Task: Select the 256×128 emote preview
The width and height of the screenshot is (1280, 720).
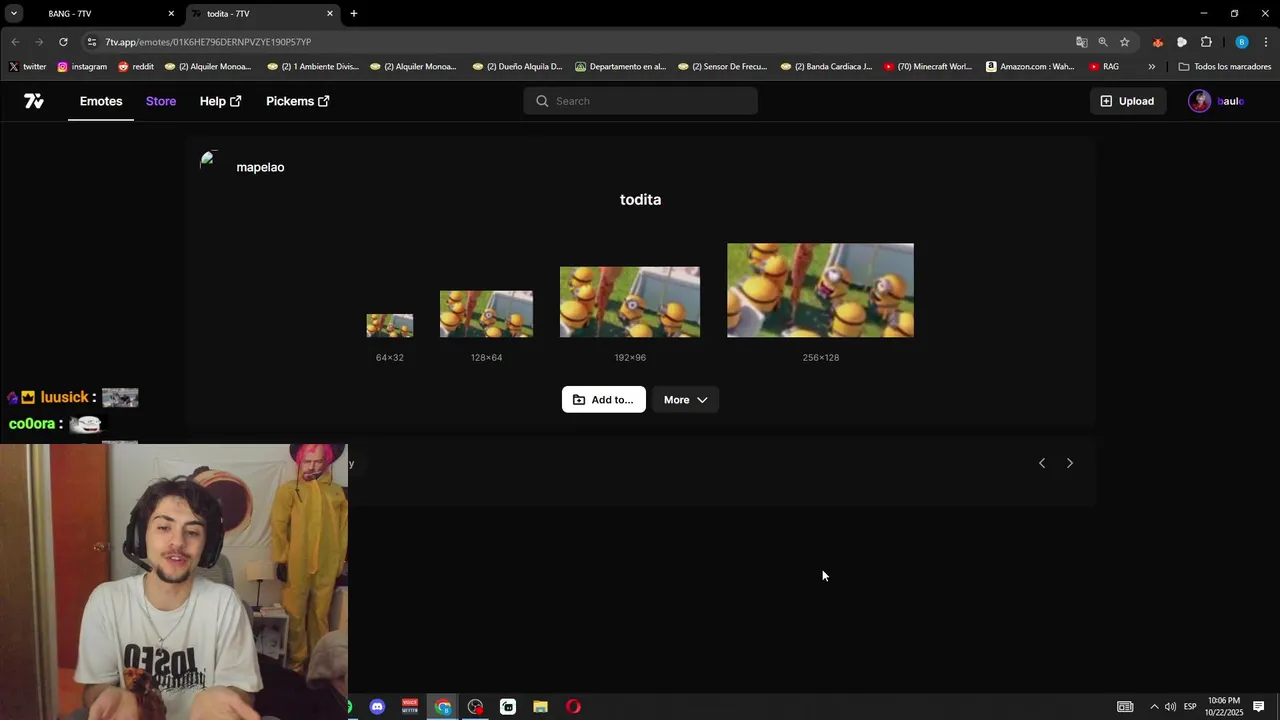Action: click(820, 290)
